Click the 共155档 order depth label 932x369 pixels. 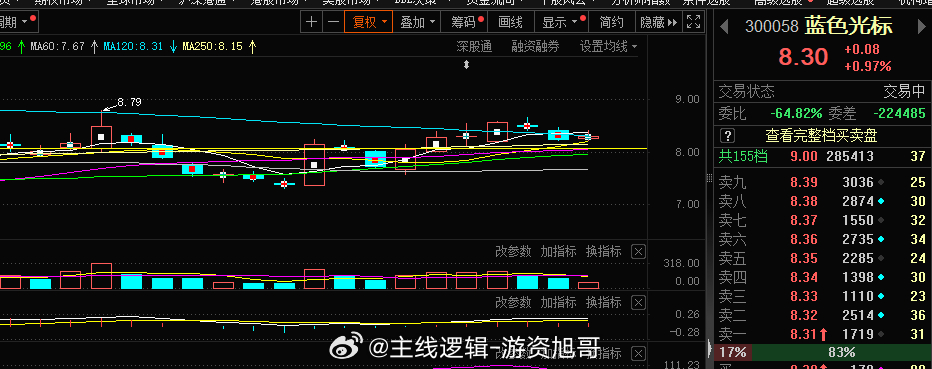coord(743,156)
